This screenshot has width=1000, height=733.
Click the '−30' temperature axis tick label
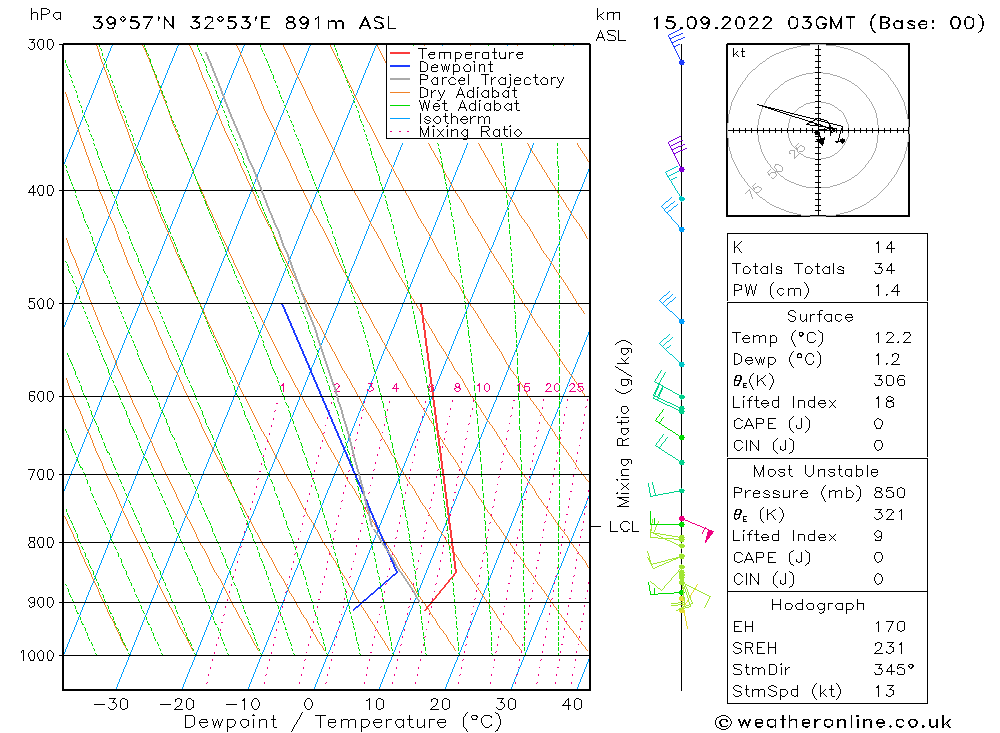111,704
